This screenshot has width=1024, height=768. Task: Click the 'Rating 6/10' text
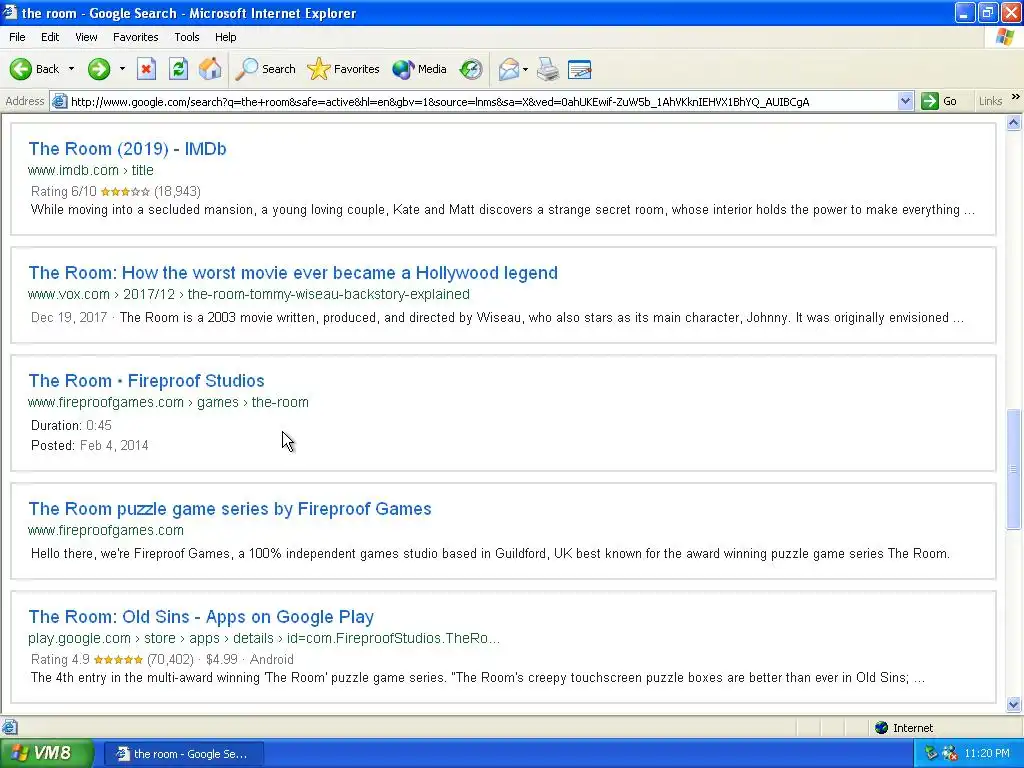tap(63, 191)
